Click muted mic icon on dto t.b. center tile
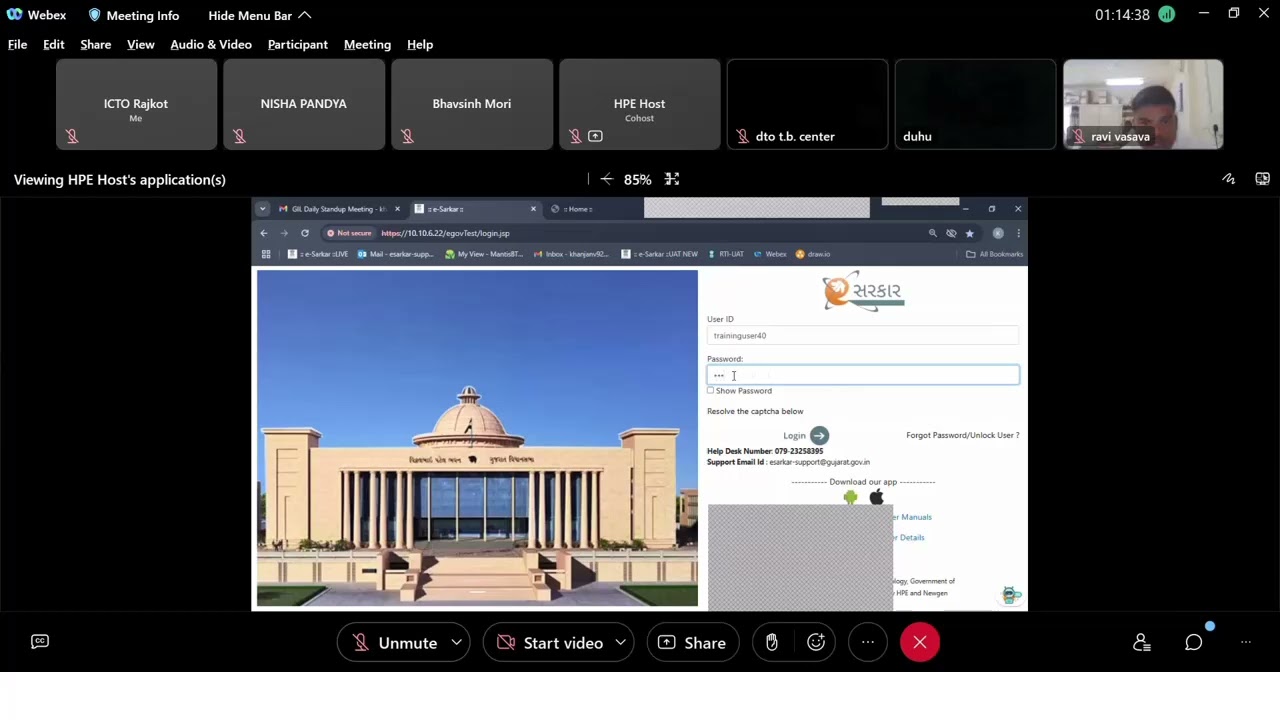The height and width of the screenshot is (720, 1280). click(x=742, y=136)
